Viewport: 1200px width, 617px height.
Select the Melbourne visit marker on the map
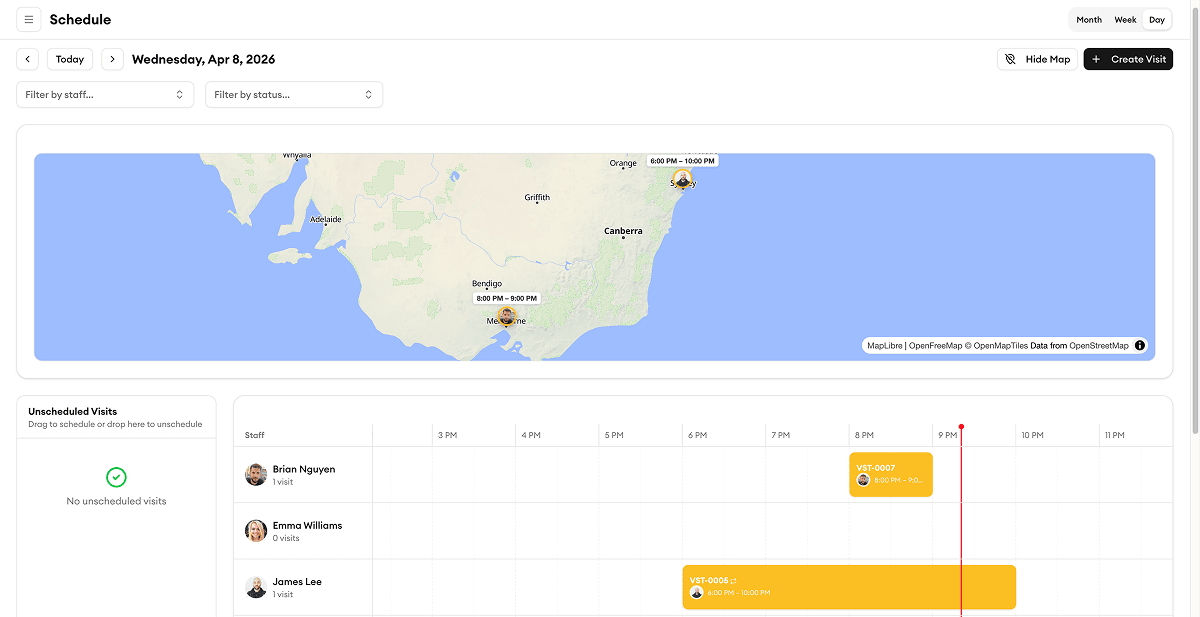[x=507, y=317]
